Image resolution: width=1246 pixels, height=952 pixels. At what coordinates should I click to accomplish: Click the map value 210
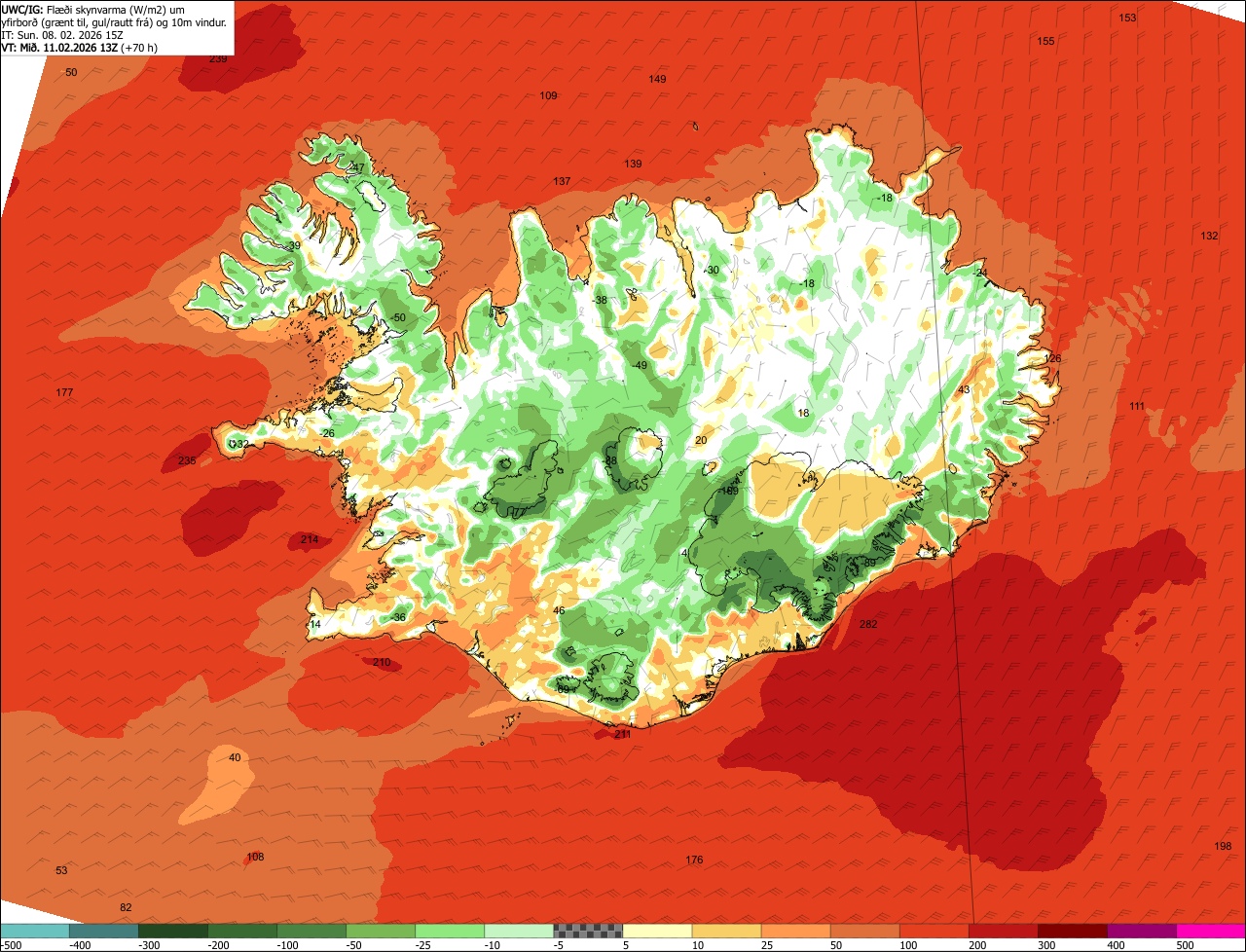pos(382,663)
